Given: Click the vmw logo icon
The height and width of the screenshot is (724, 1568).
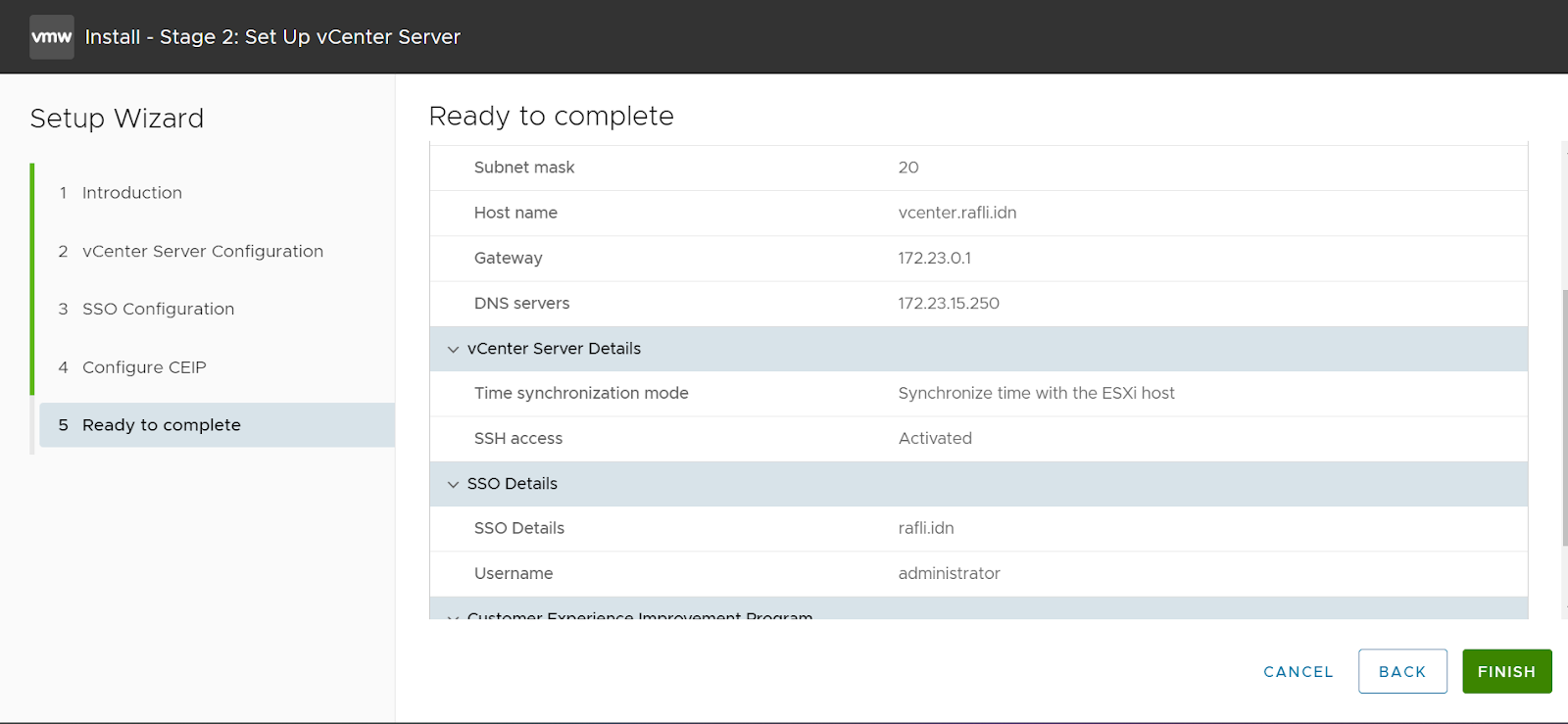Looking at the screenshot, I should click(52, 37).
